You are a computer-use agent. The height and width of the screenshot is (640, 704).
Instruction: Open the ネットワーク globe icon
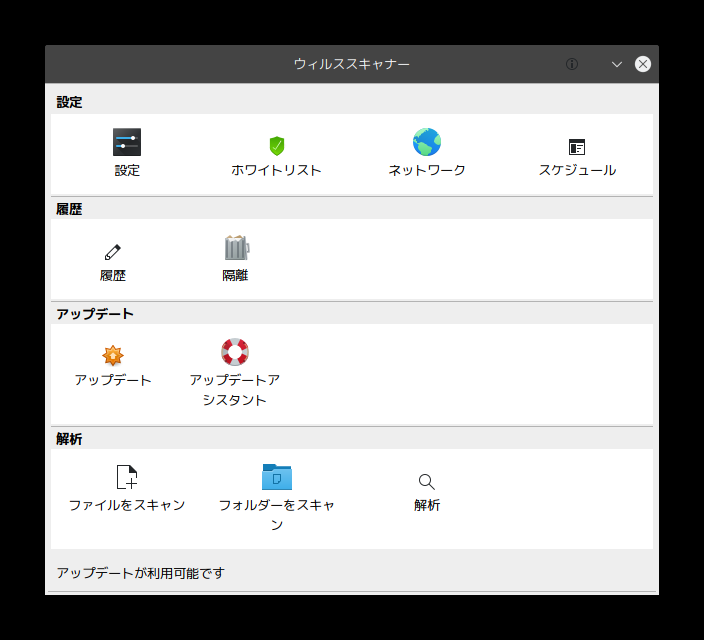pyautogui.click(x=427, y=142)
